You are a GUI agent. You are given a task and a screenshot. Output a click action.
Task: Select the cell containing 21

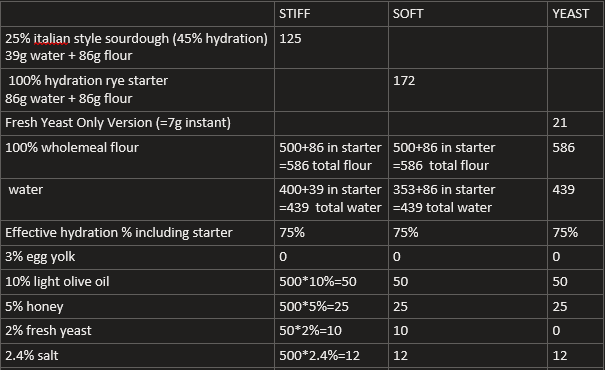tap(575, 123)
